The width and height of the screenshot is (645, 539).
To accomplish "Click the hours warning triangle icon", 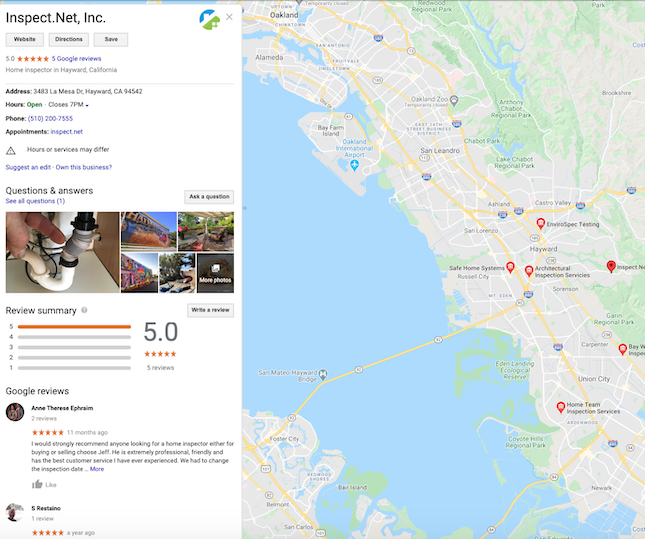I will 11,151.
